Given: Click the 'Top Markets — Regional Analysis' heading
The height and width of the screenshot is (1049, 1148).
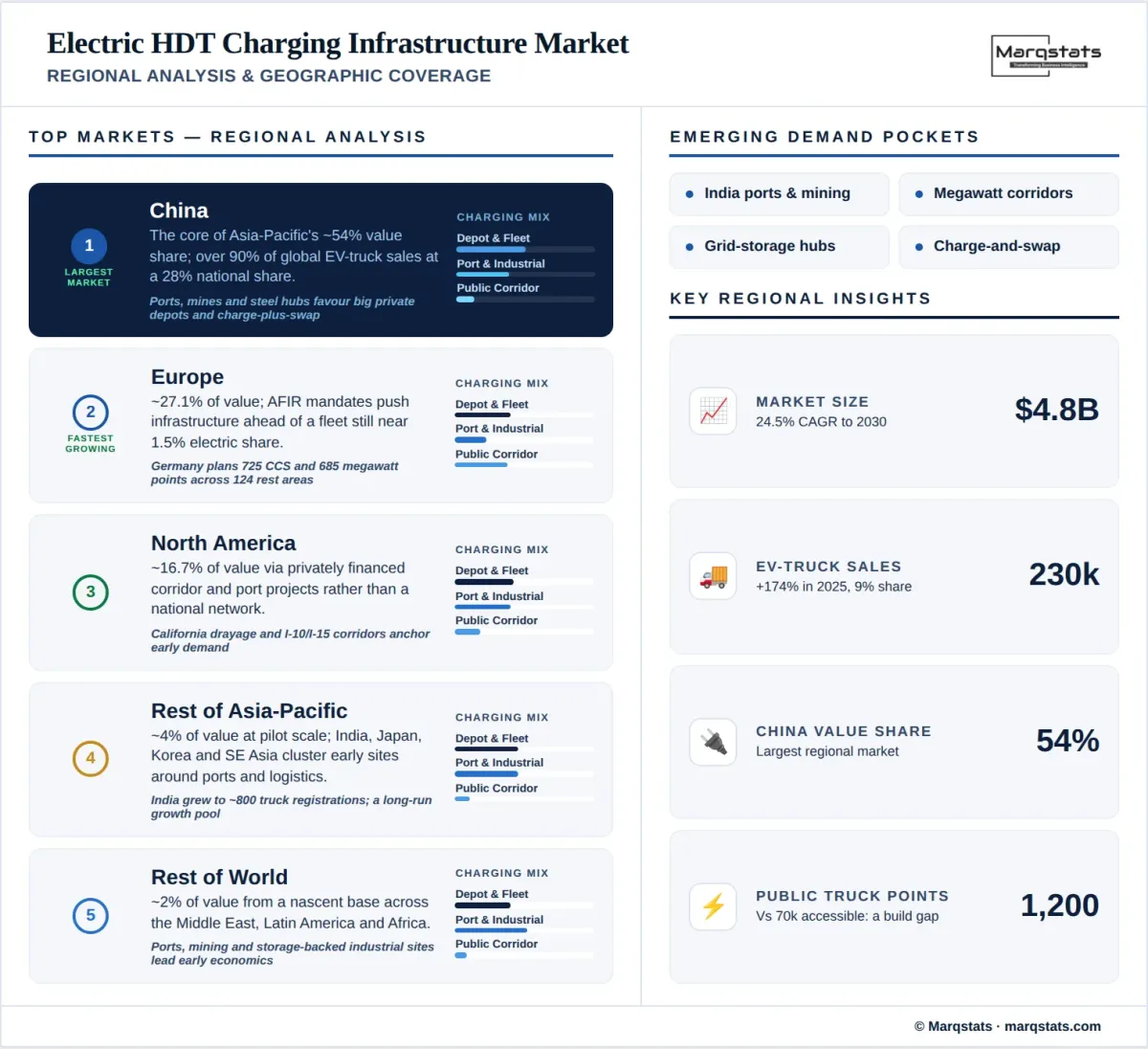Looking at the screenshot, I should point(228,137).
